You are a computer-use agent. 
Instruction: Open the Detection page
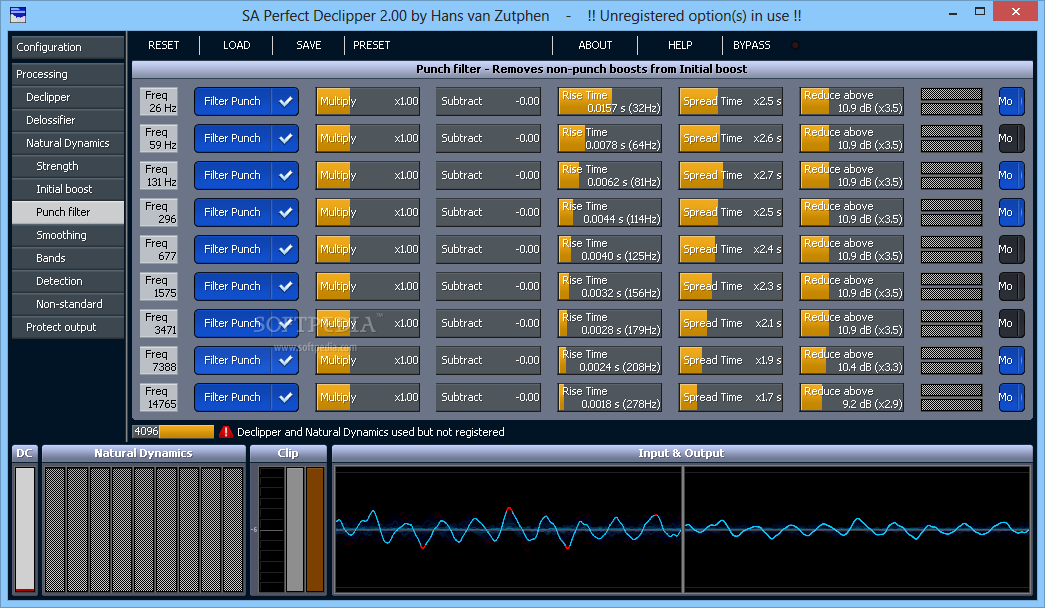tap(68, 281)
